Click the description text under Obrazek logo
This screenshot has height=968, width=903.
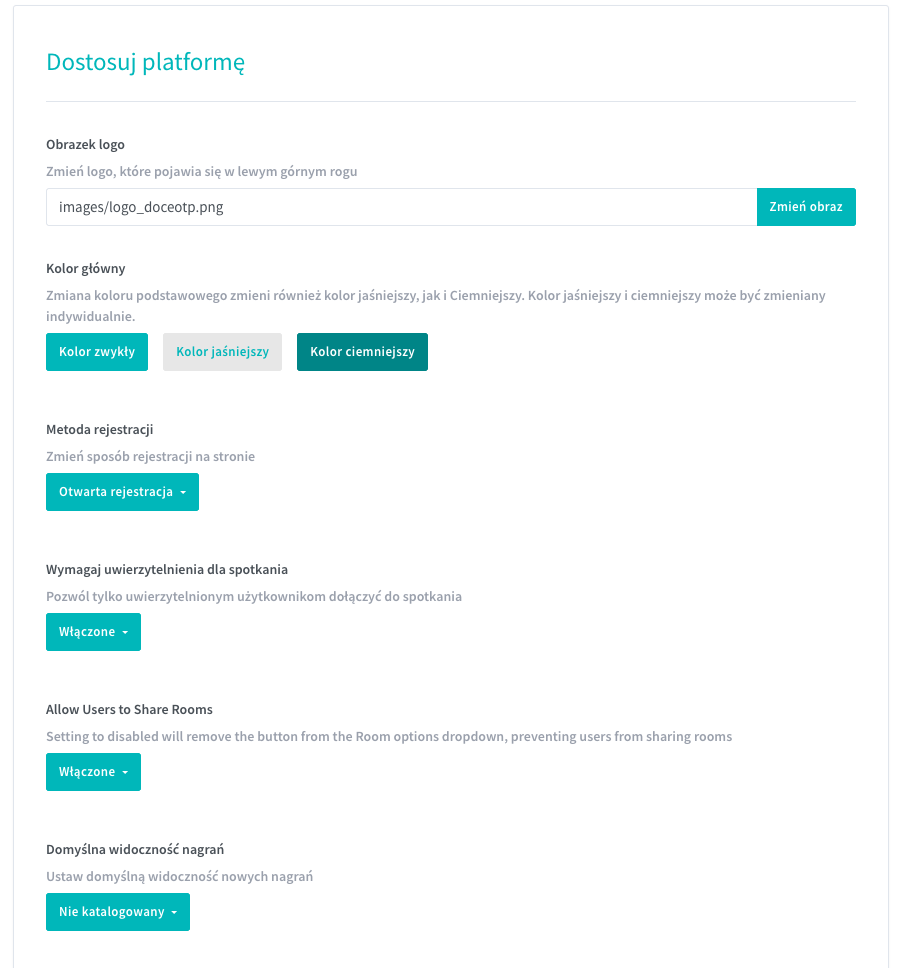click(201, 171)
